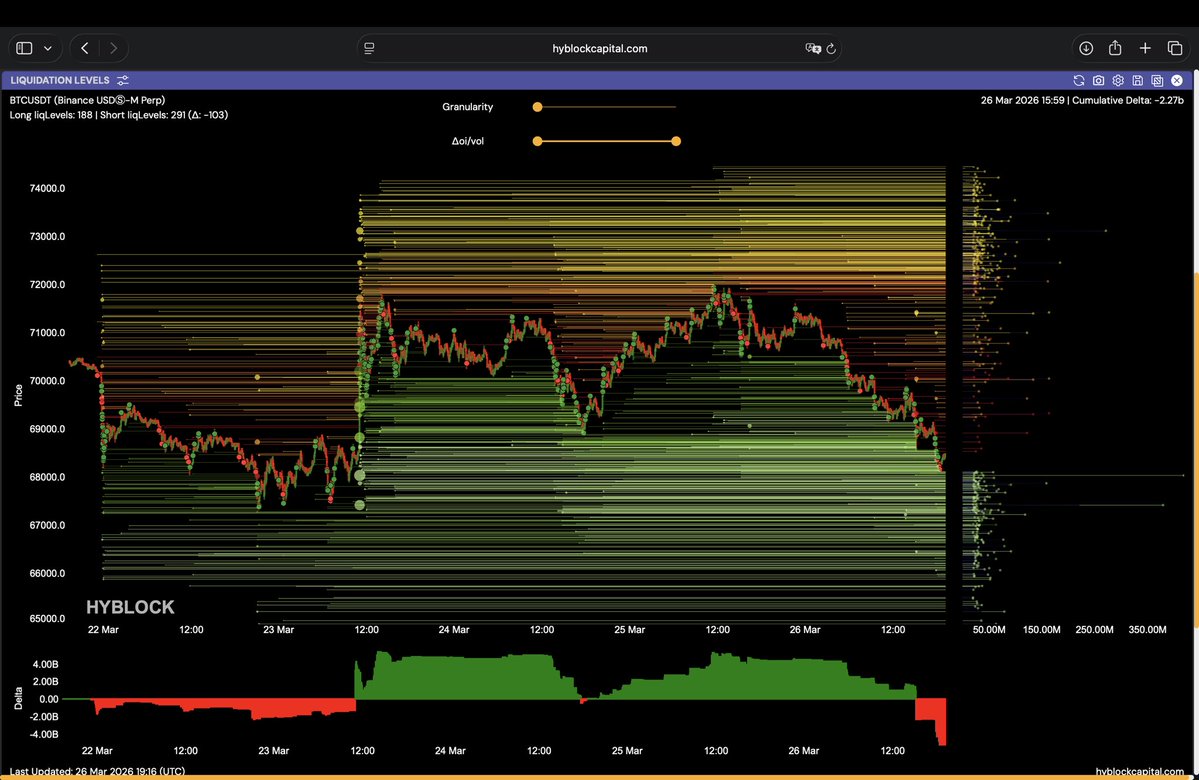1199x780 pixels.
Task: Refresh the liquidation levels chart
Action: pos(1078,80)
